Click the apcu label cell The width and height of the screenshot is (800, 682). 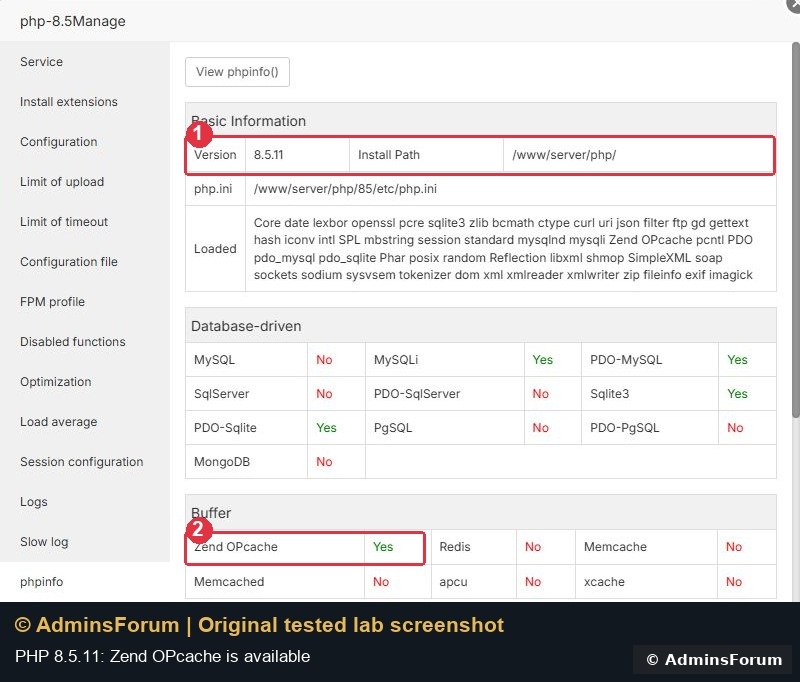click(473, 582)
